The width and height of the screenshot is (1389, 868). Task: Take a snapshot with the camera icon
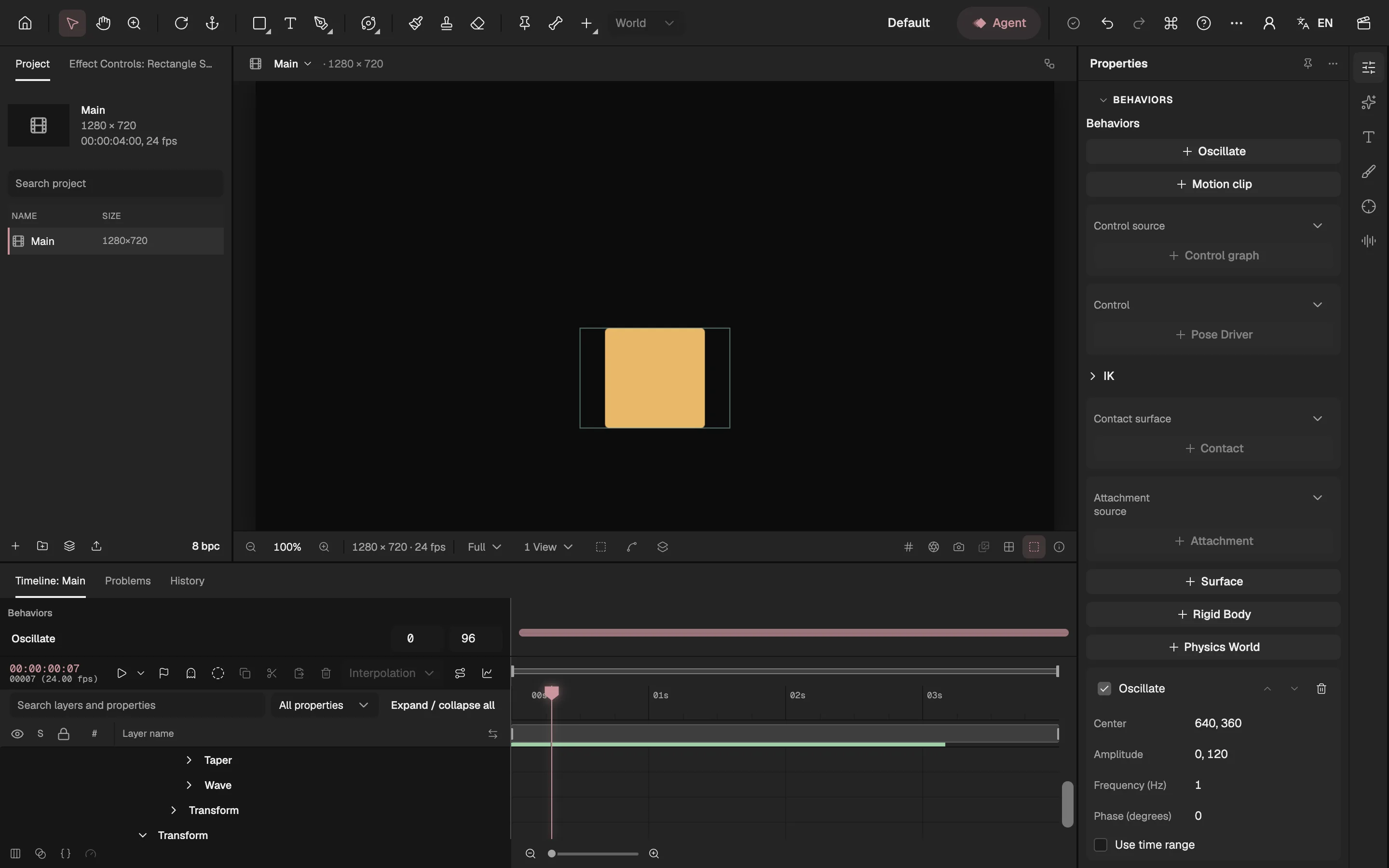click(x=958, y=546)
